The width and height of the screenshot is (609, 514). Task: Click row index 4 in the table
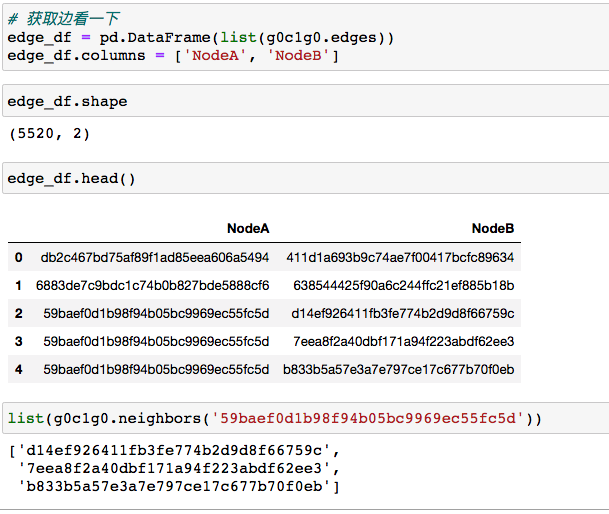tap(19, 369)
